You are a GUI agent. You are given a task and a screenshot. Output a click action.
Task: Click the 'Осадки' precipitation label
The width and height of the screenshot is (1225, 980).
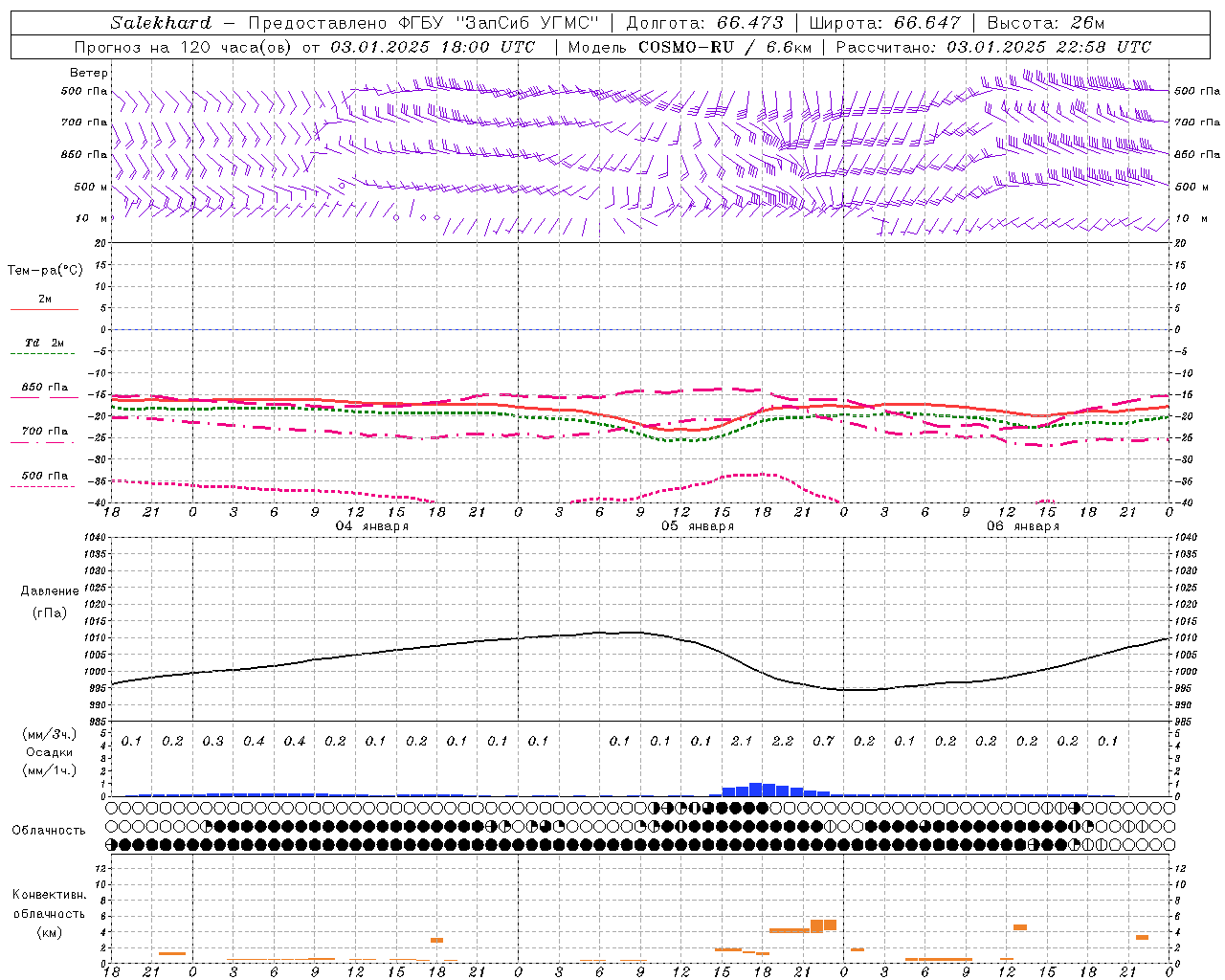pyautogui.click(x=50, y=752)
